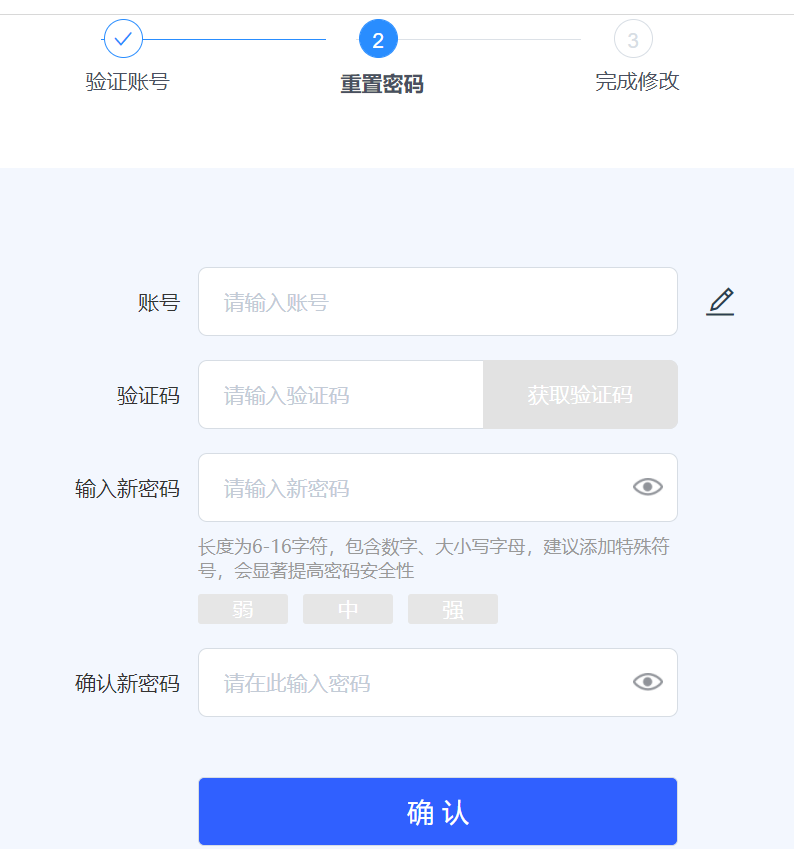Select the 验证账号 step label
This screenshot has width=794, height=849.
(128, 82)
